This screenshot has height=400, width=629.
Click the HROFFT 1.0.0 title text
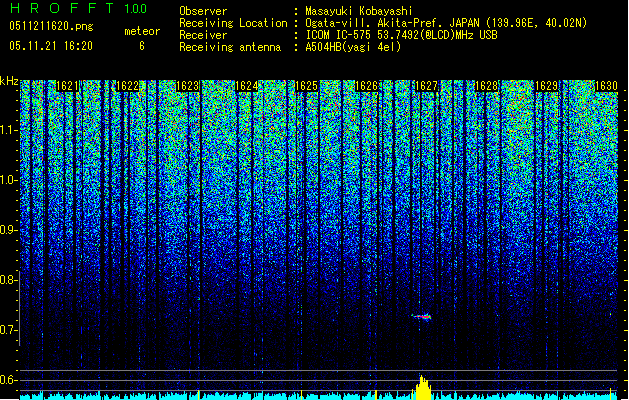point(78,8)
